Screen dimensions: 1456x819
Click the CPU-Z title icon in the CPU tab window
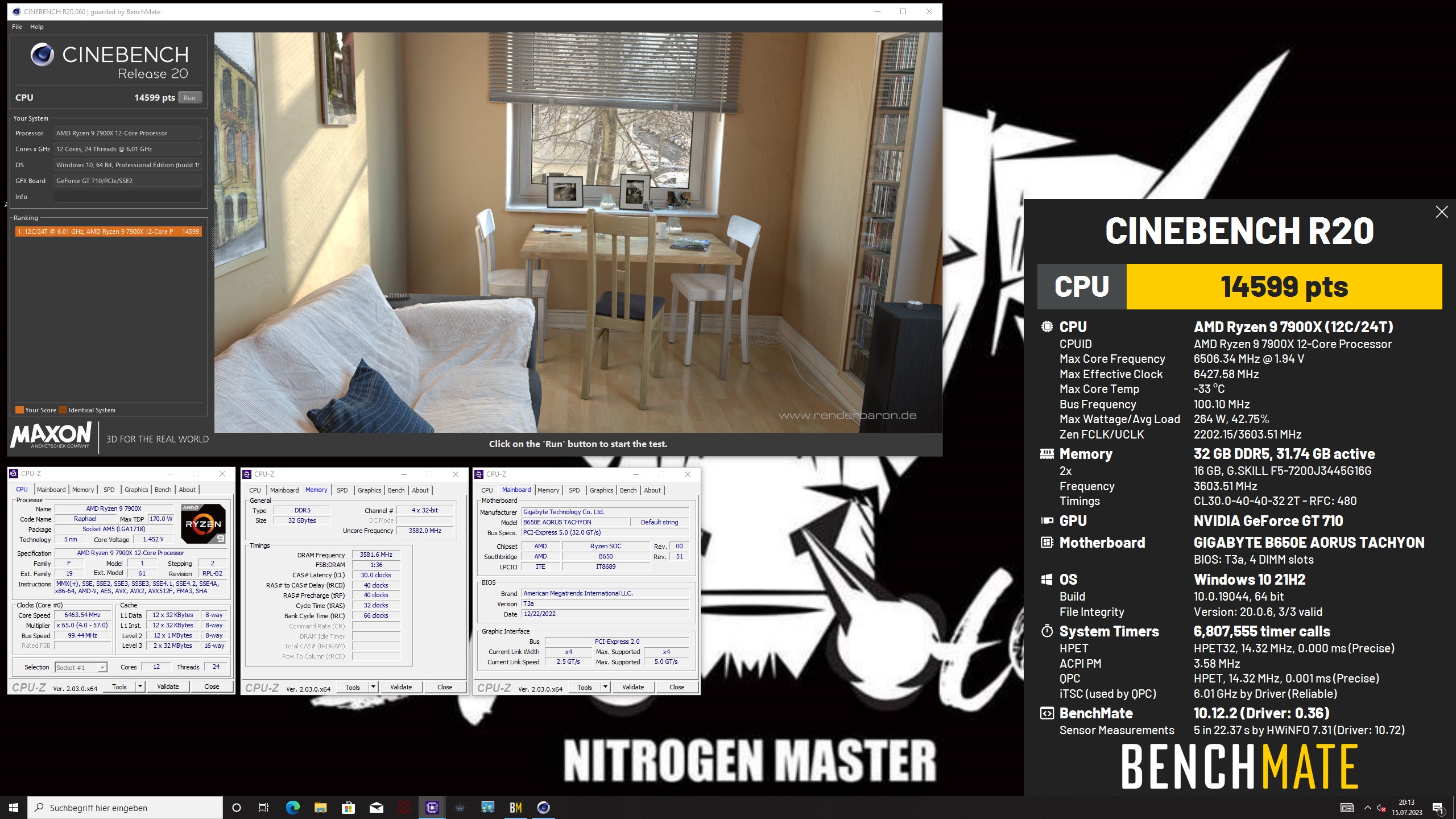(x=14, y=473)
